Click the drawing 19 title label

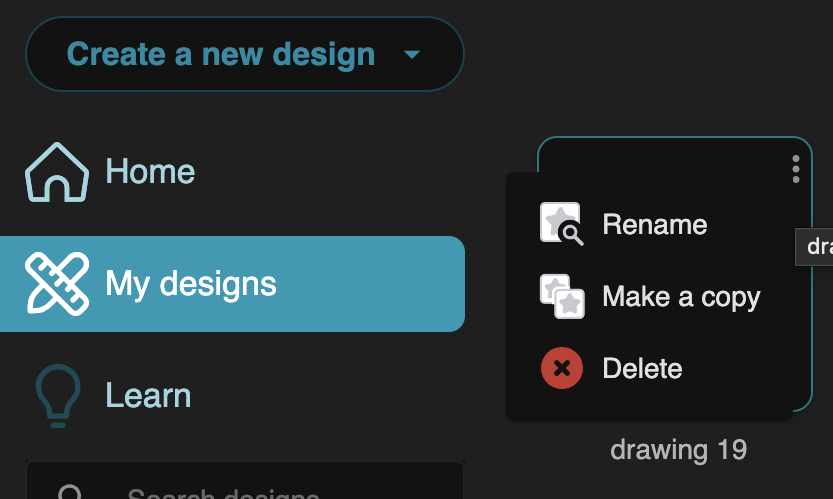(x=678, y=450)
